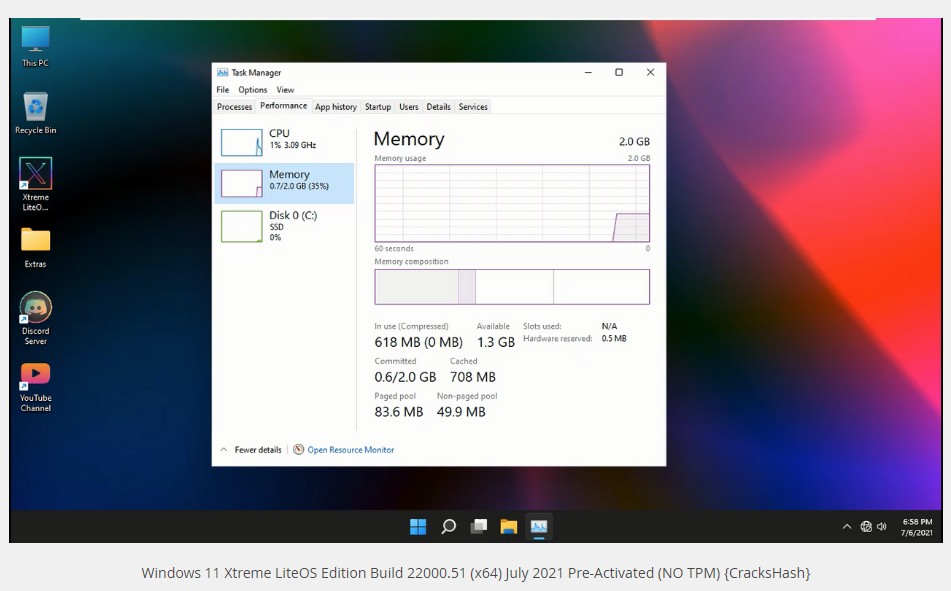
Task: Open Task View on the taskbar
Action: (479, 526)
